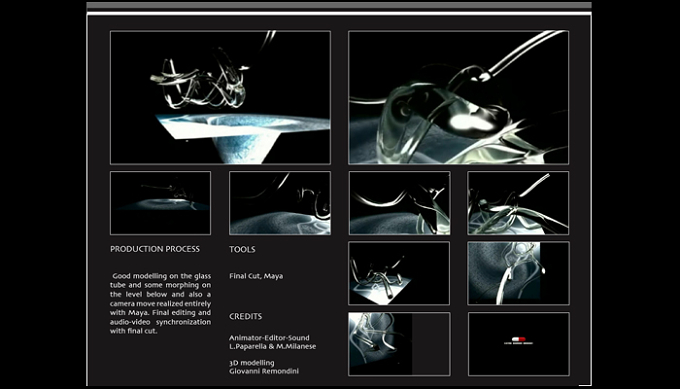
Task: Click the gray bar at top of slide
Action: pos(339,6)
